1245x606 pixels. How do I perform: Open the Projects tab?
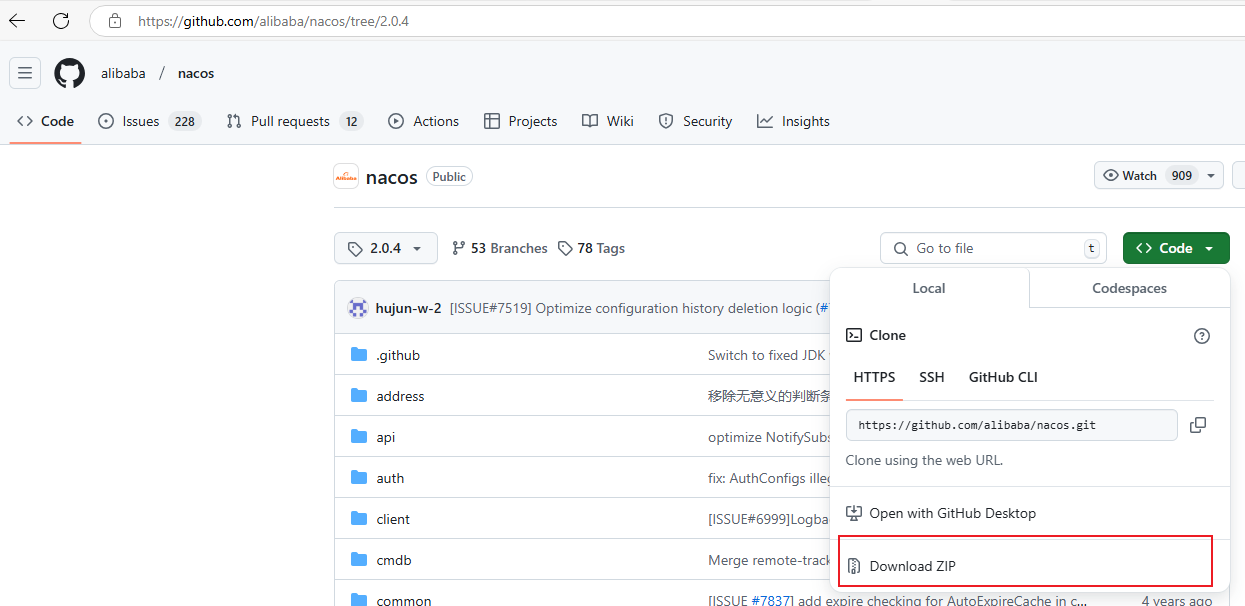(520, 121)
